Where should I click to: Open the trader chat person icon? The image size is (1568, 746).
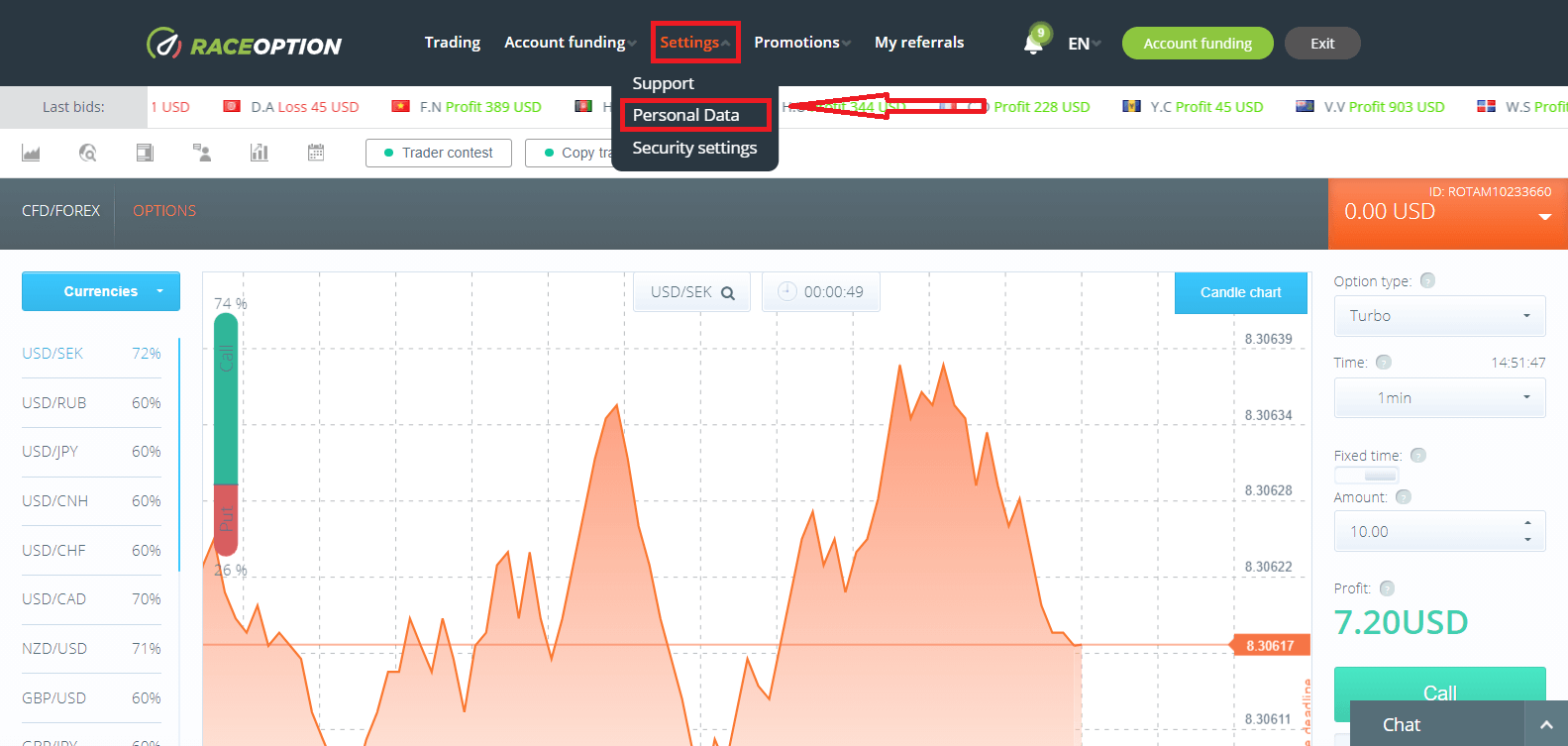(202, 153)
